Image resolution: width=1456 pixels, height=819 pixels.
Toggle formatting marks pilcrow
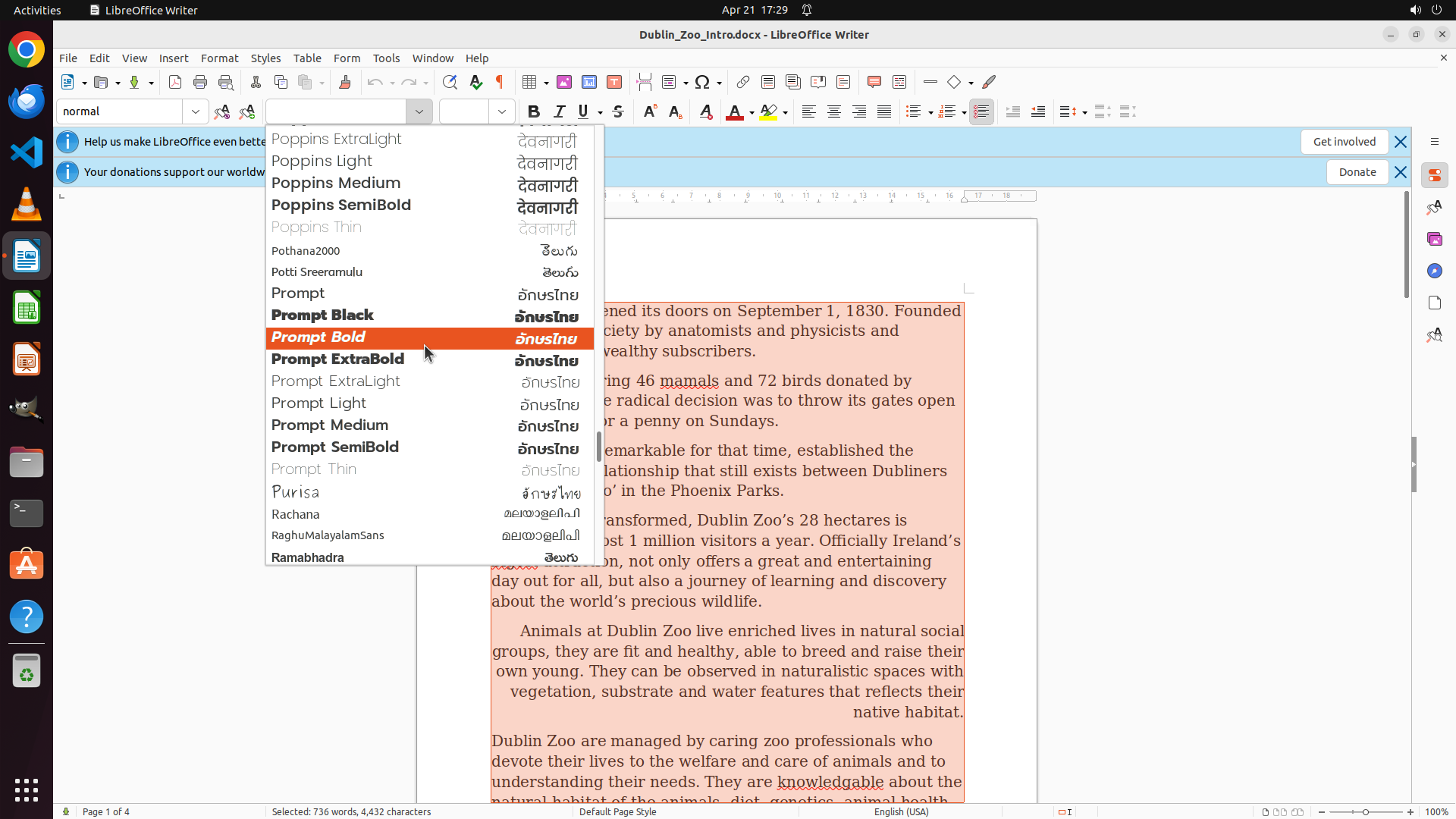tap(500, 82)
